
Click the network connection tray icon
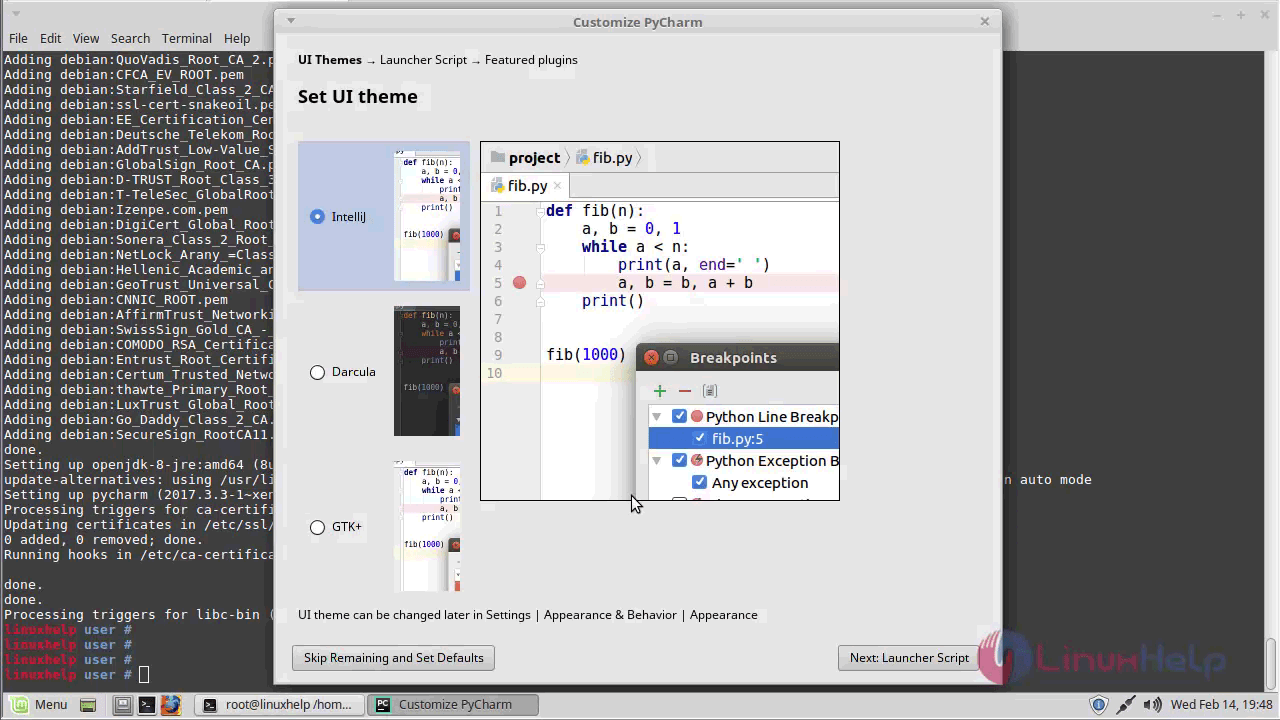pos(1125,705)
